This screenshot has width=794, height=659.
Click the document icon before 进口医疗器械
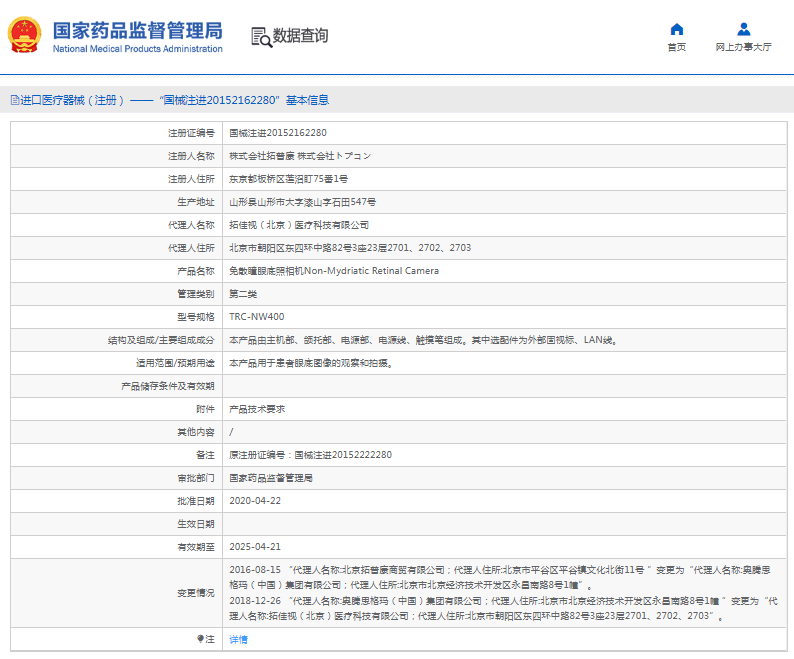(x=15, y=100)
